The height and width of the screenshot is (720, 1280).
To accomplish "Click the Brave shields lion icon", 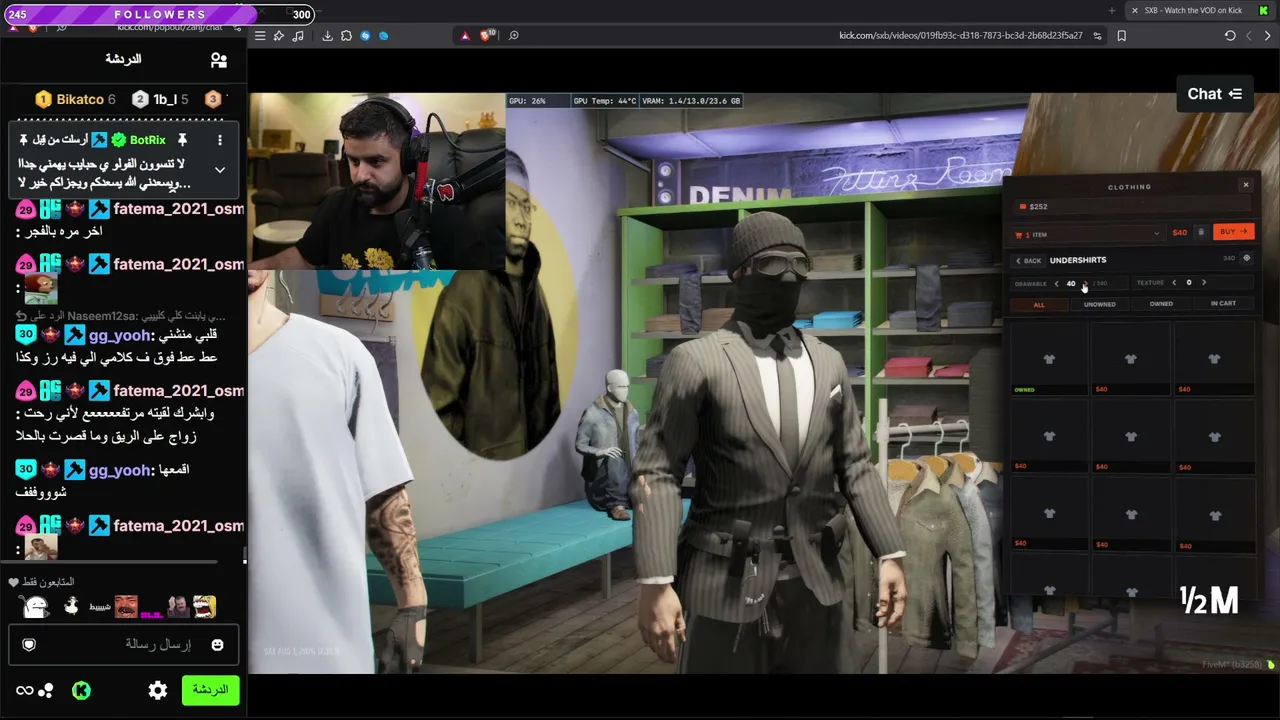I will [x=486, y=36].
